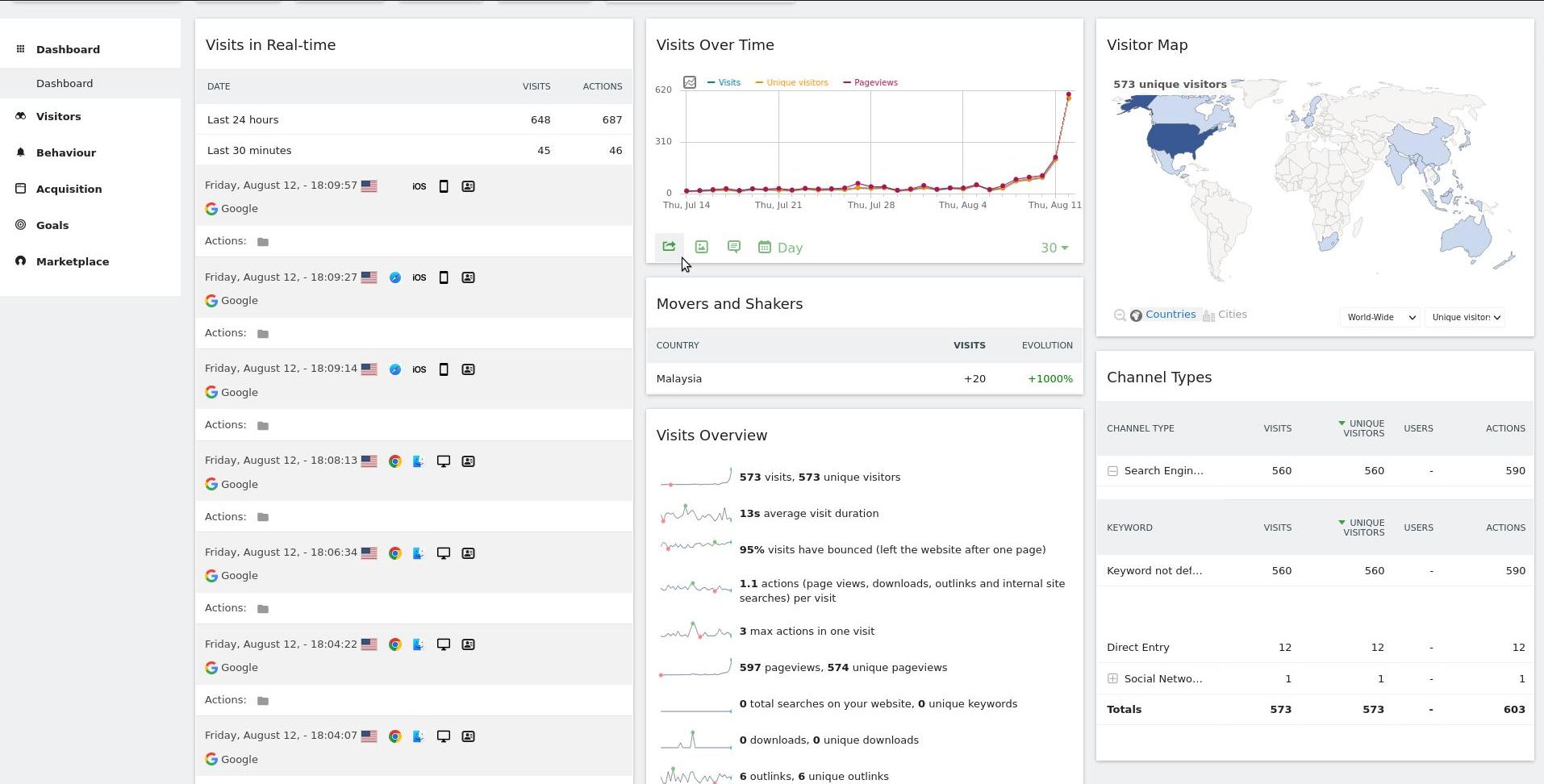Click the export-as-image icon under Visits Over Time
The width and height of the screenshot is (1544, 784).
(x=702, y=247)
